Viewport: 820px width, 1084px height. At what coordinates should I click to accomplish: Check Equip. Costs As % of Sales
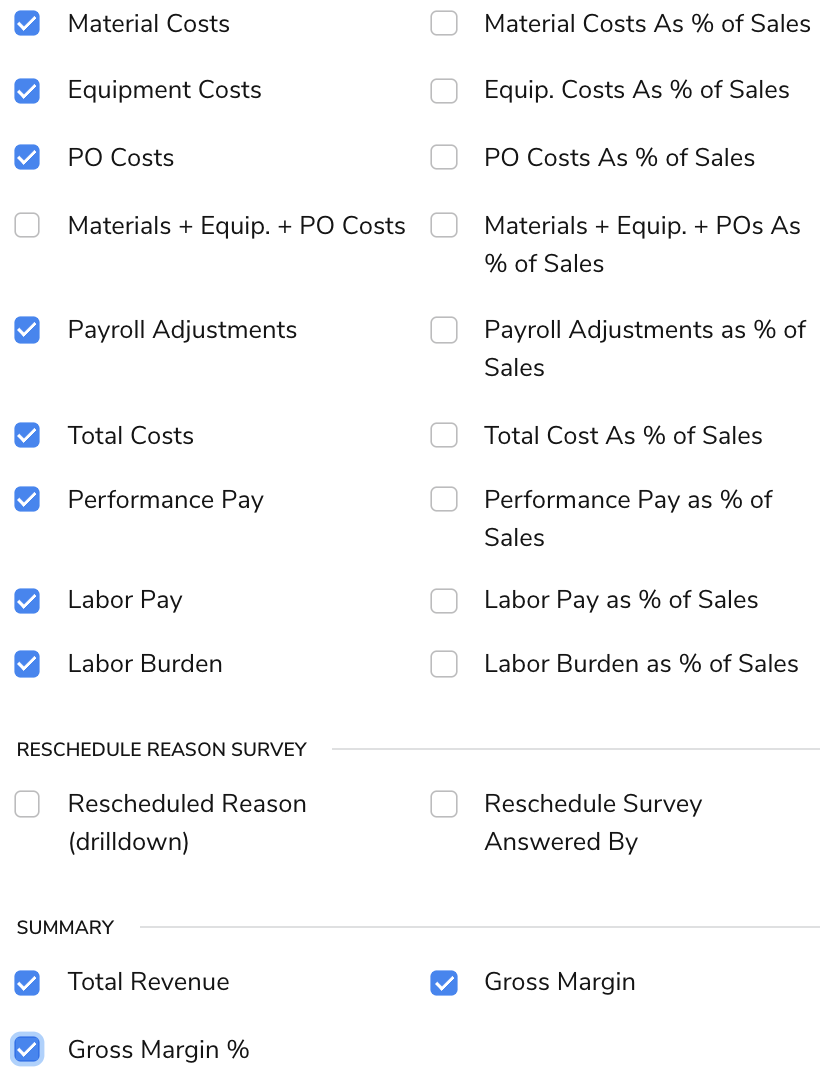tap(444, 90)
